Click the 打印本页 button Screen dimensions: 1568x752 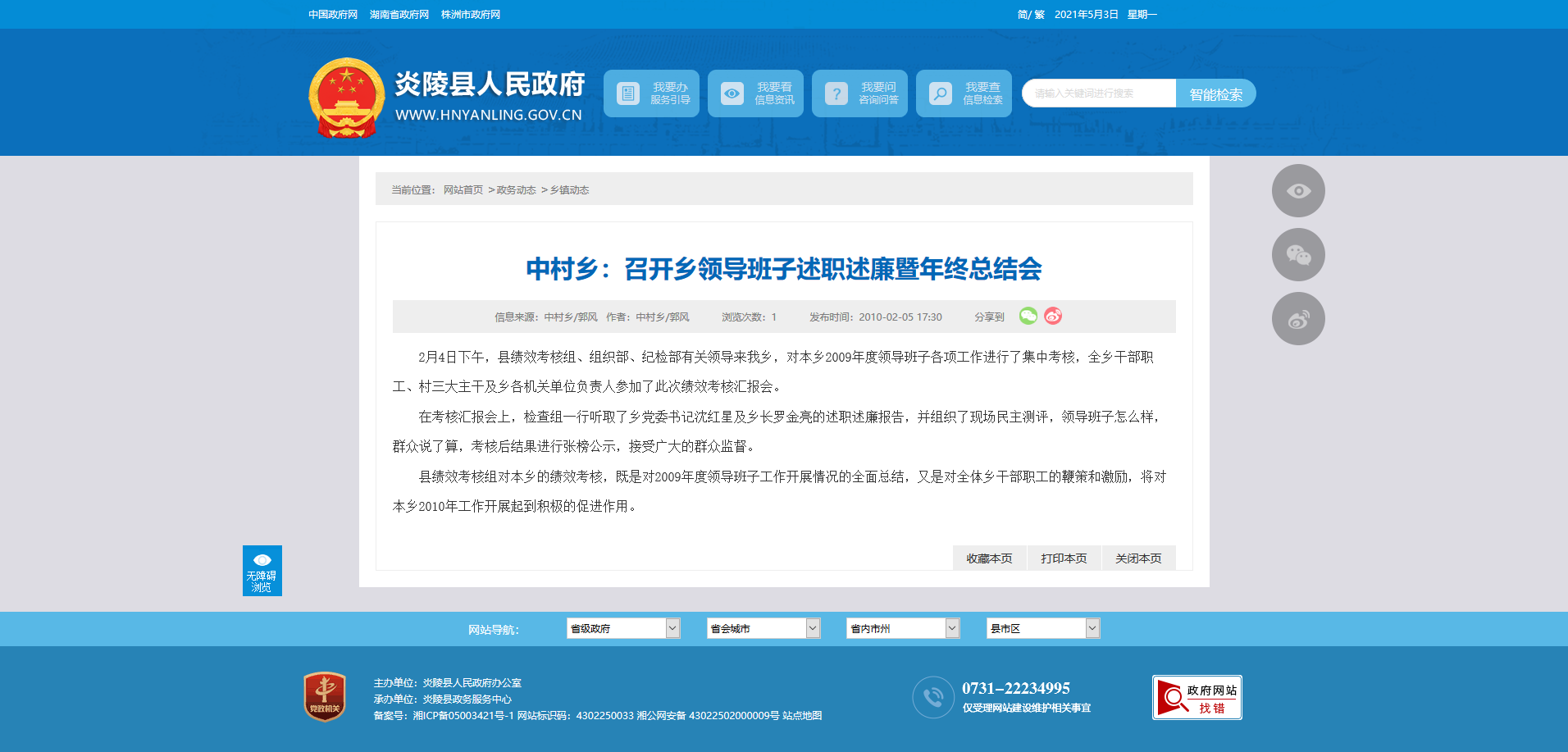click(x=1064, y=558)
